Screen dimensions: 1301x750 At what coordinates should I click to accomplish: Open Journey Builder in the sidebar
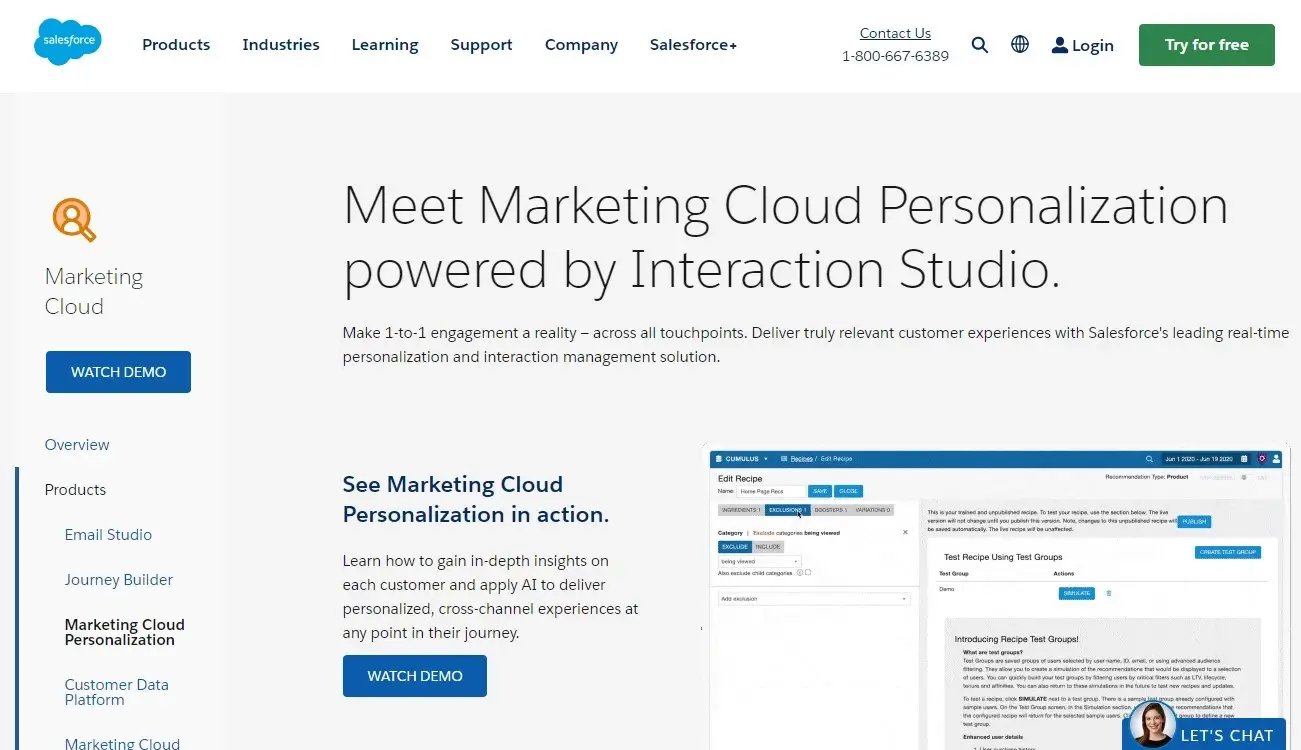pyautogui.click(x=119, y=580)
